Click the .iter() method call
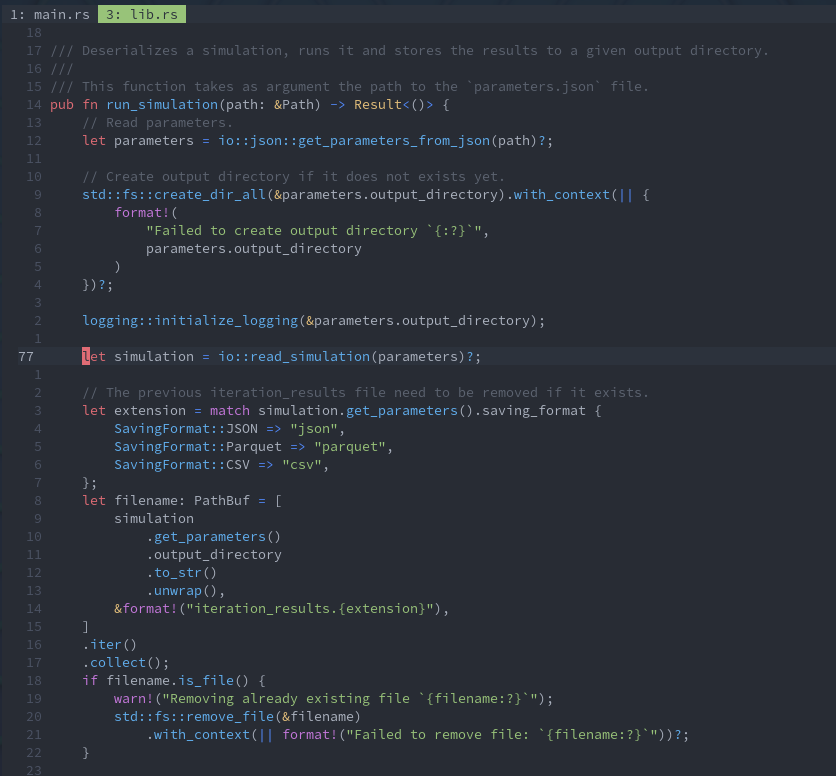The width and height of the screenshot is (836, 776). coord(109,645)
